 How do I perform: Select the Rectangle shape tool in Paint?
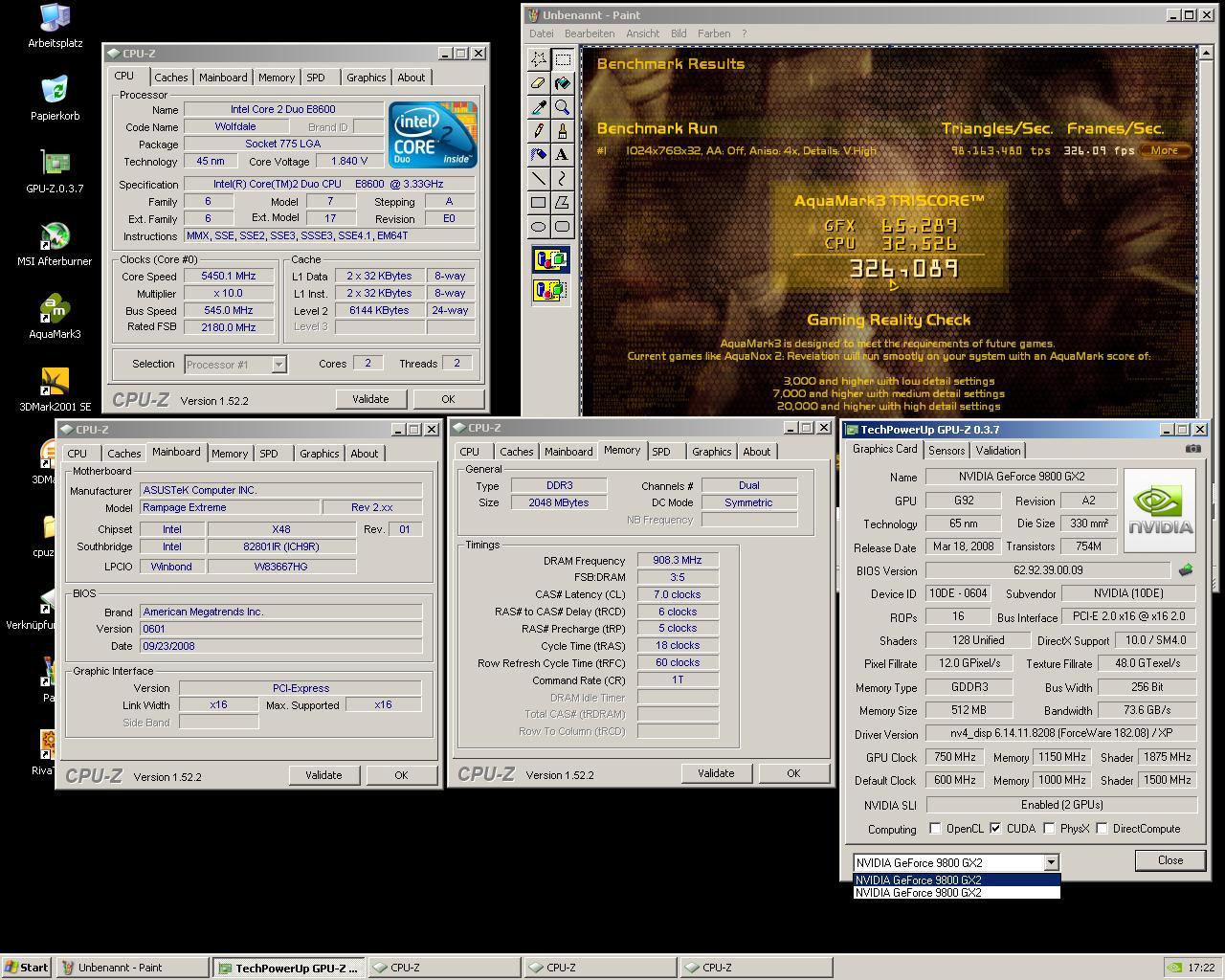(539, 203)
